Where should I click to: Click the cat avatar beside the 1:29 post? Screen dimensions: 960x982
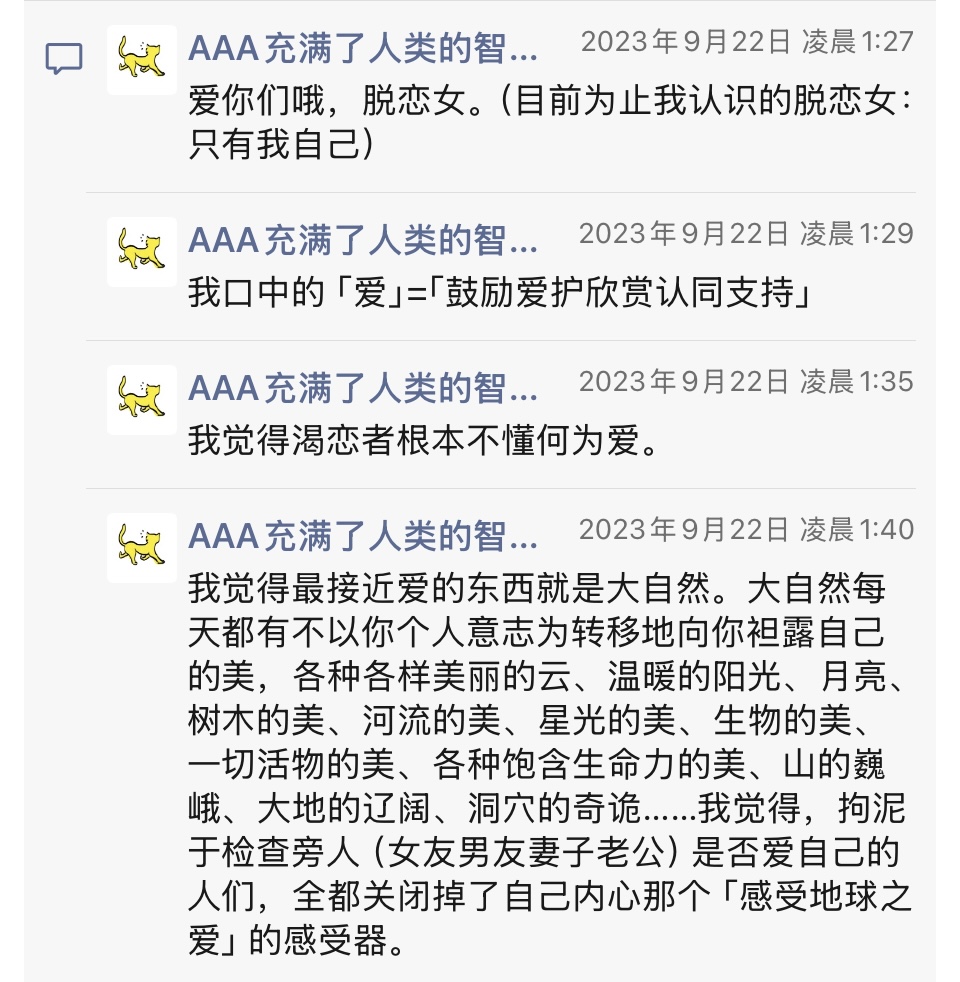(141, 251)
